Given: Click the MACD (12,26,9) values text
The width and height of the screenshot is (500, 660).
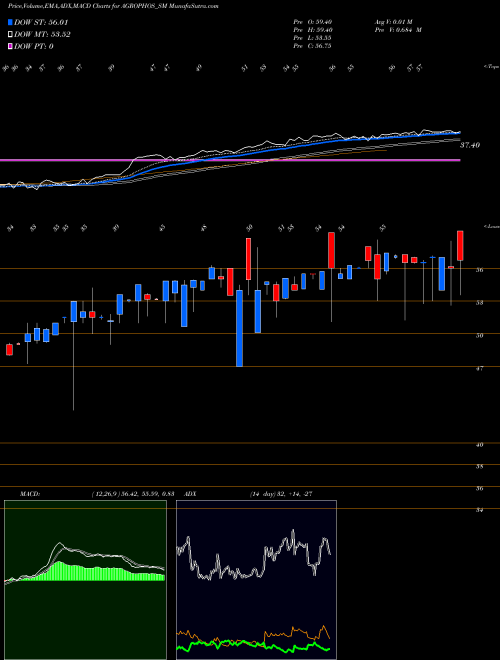Looking at the screenshot, I should coord(133,494).
